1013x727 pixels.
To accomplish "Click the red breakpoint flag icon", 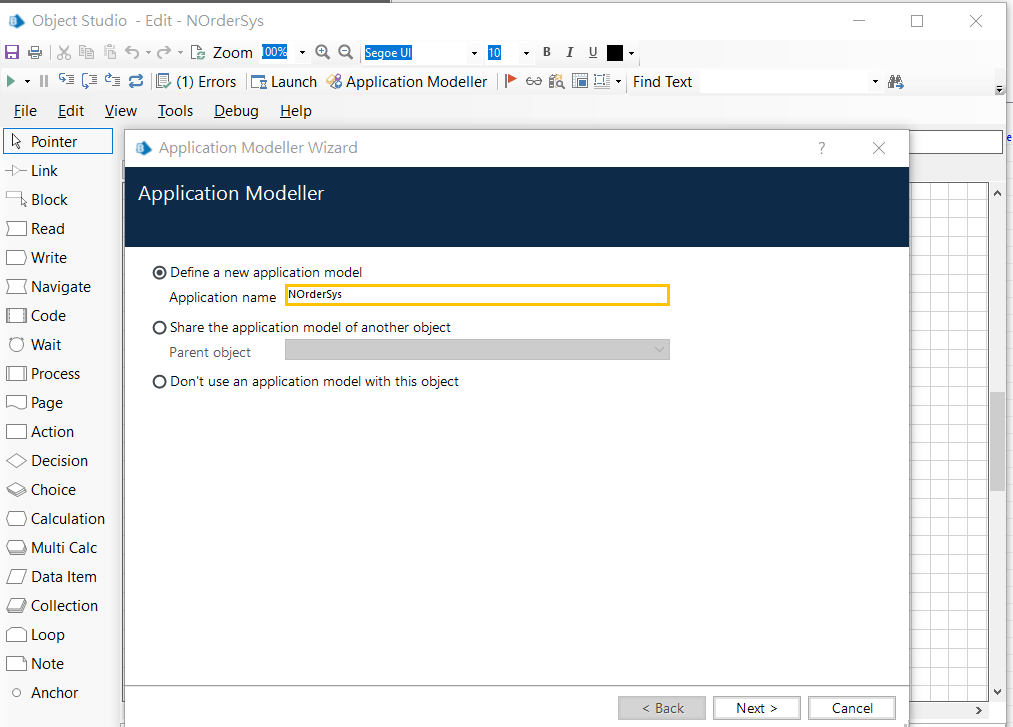I will point(510,81).
